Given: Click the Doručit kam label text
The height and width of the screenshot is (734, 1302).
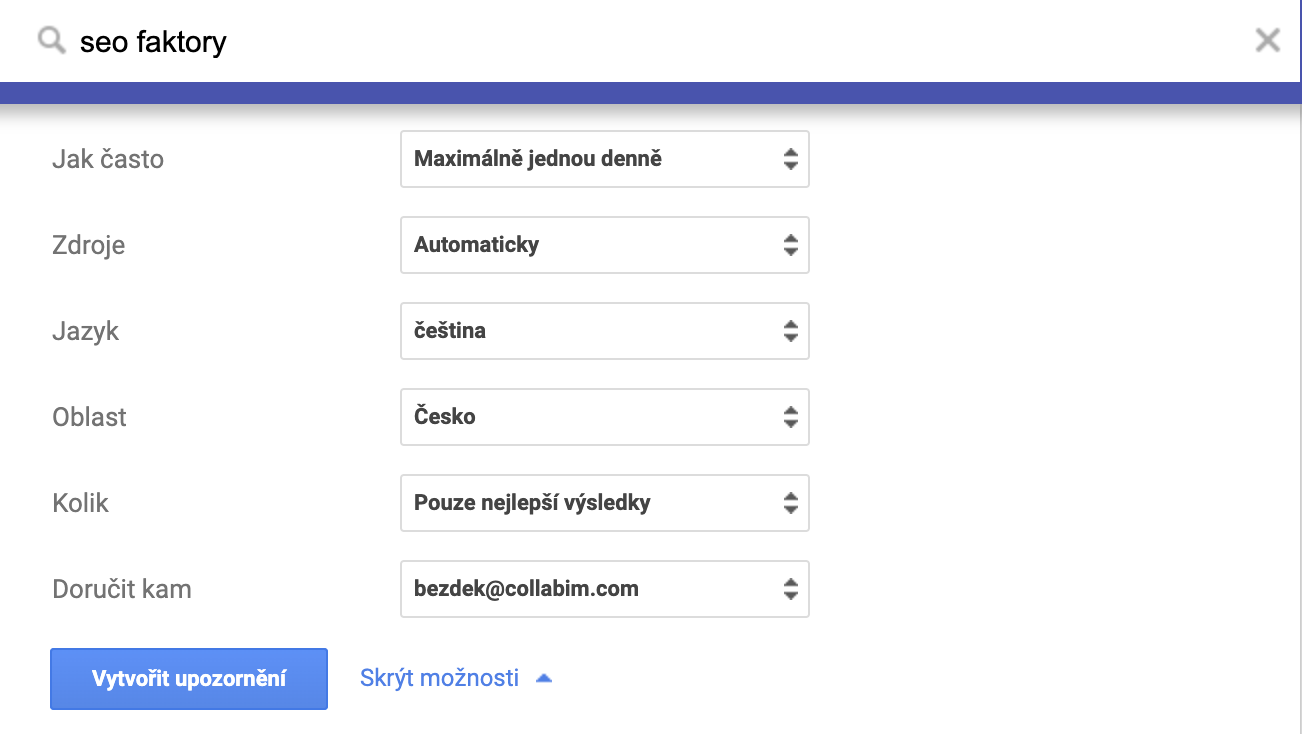Looking at the screenshot, I should tap(122, 589).
